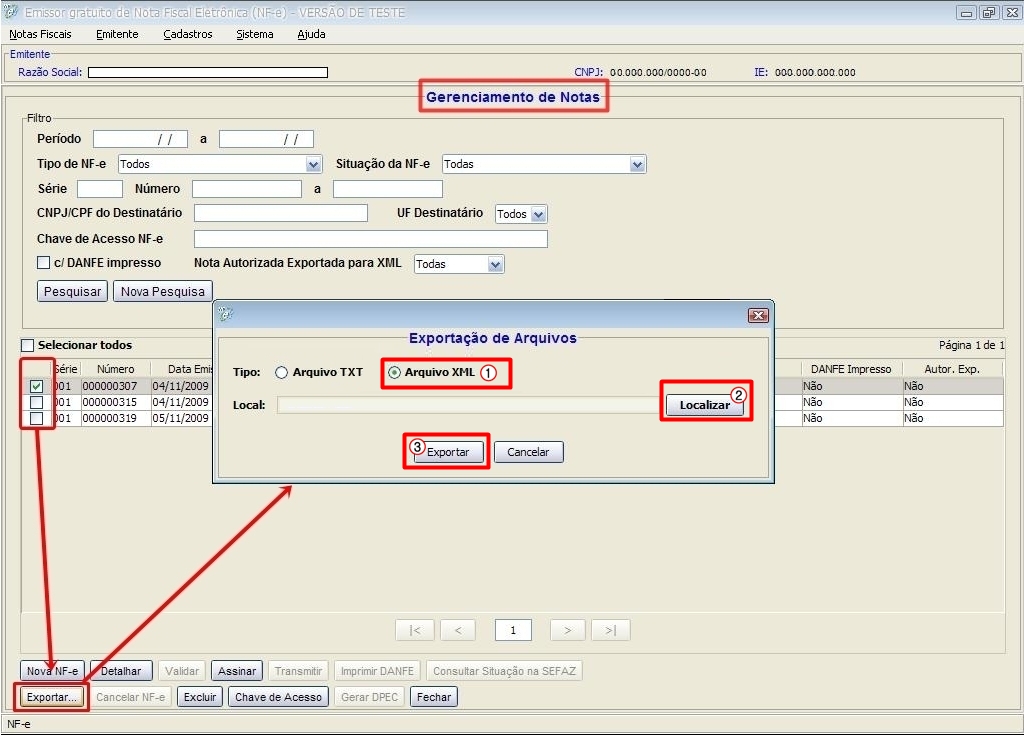
Task: Enable the Selecionar todos checkbox
Action: coord(28,345)
